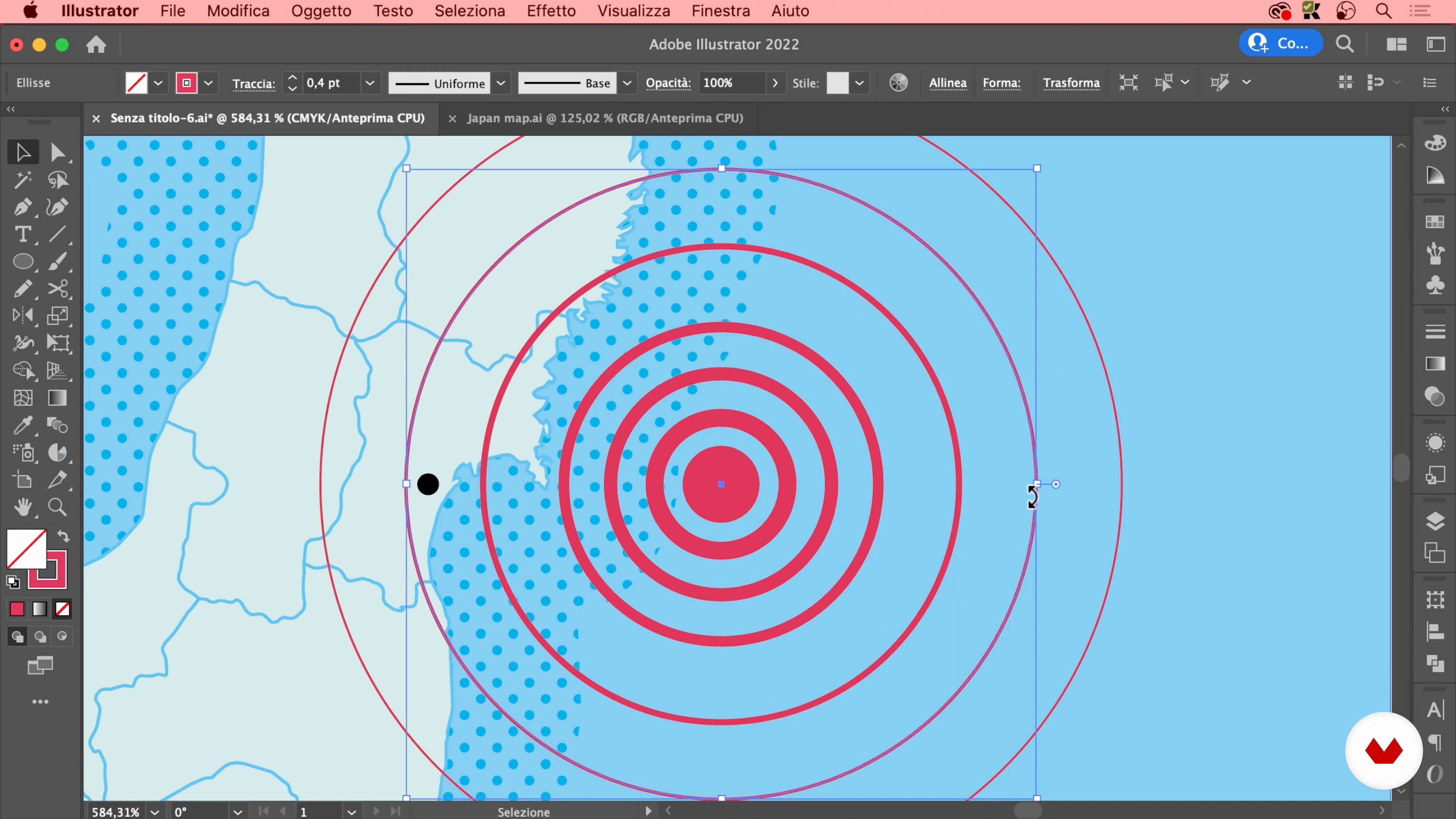Open the Layers panel icon
The width and height of the screenshot is (1456, 819).
click(1434, 521)
